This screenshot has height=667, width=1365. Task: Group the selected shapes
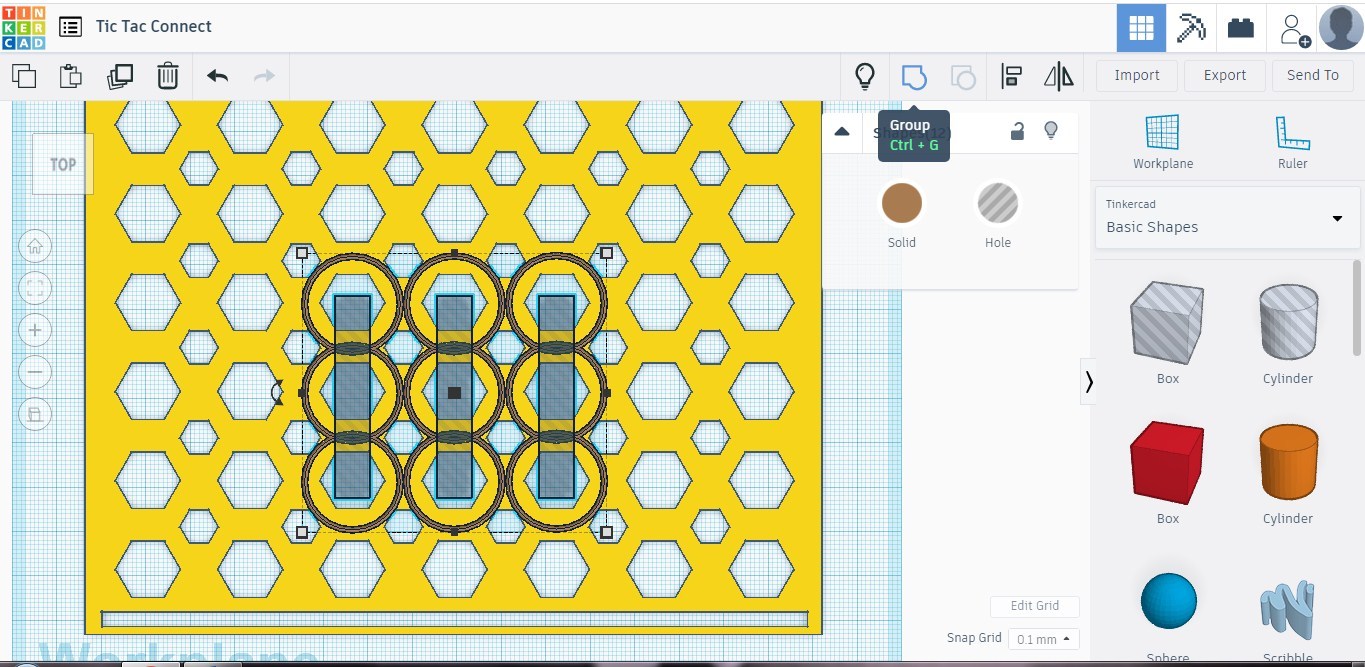pyautogui.click(x=914, y=76)
